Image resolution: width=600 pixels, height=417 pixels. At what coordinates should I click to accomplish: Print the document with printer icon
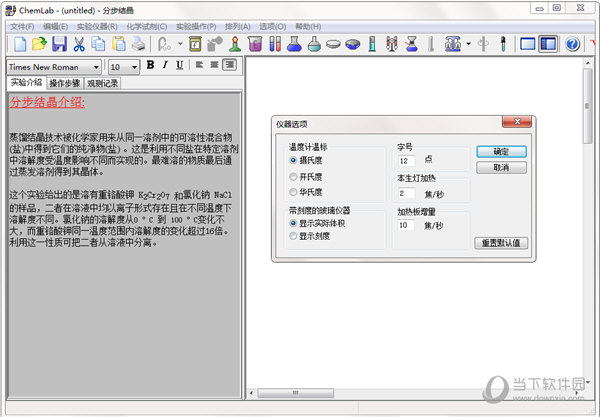pos(138,44)
